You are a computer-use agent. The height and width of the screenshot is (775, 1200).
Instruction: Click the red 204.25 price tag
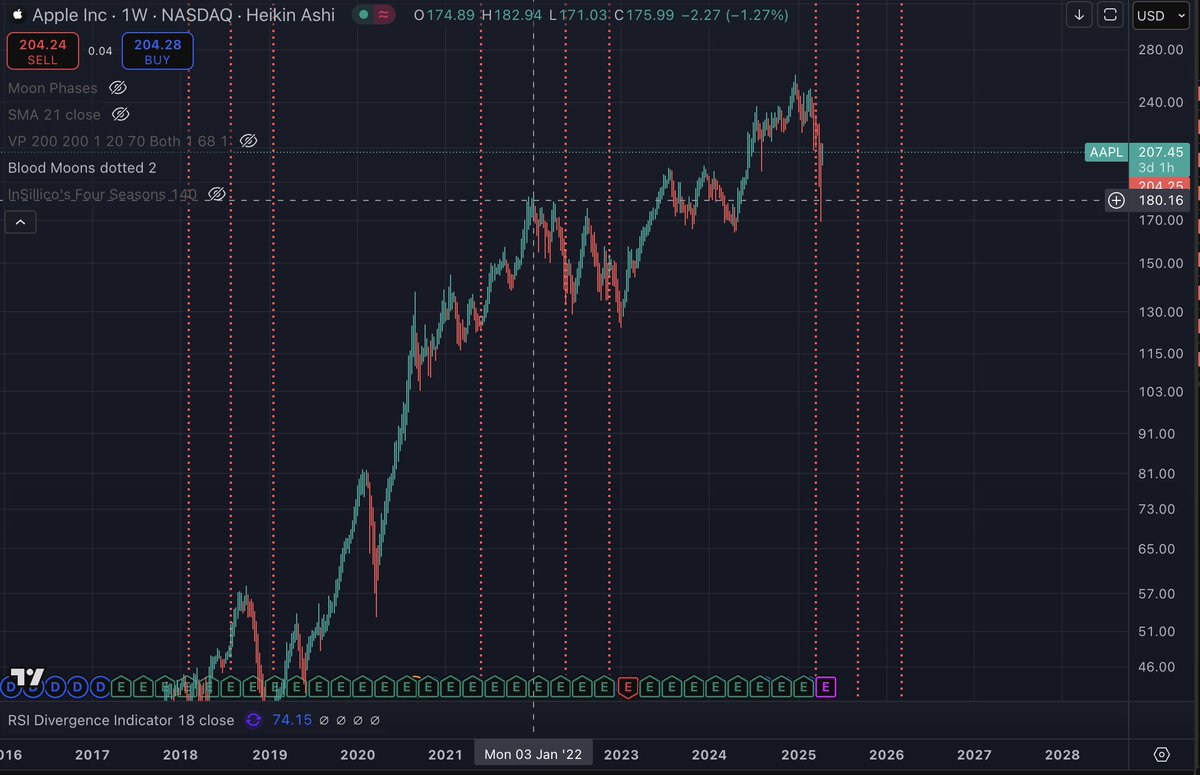1160,185
